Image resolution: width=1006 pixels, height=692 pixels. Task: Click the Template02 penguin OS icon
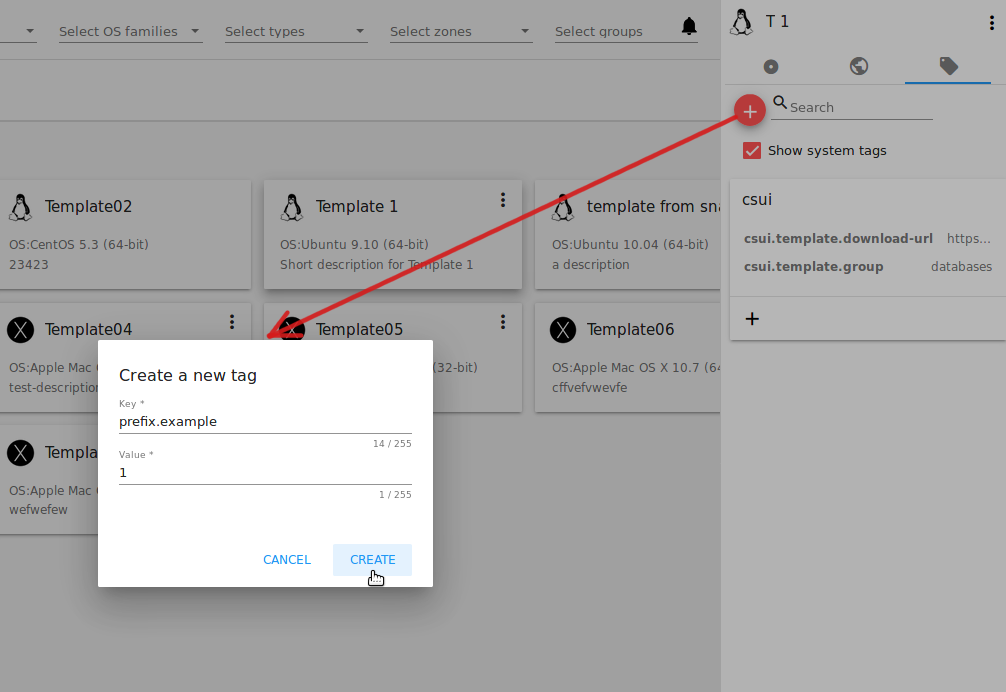(21, 208)
